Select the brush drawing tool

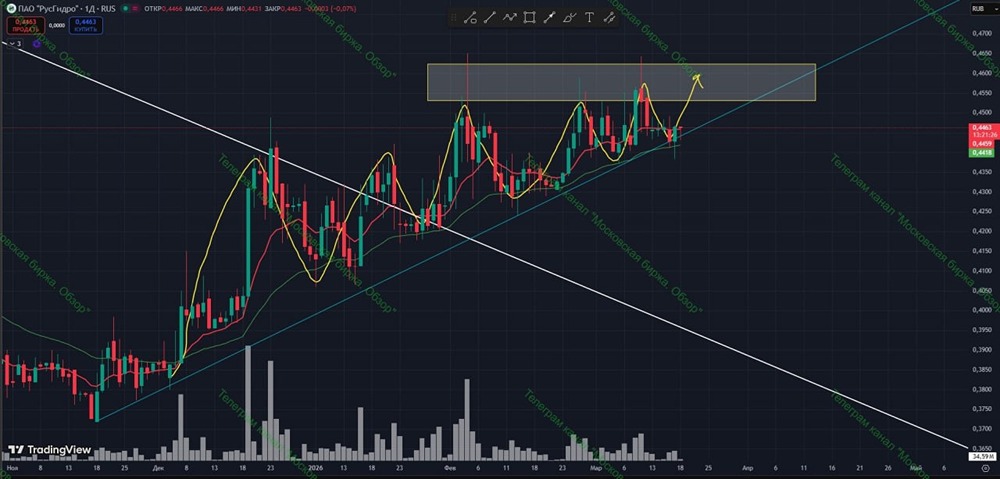click(570, 18)
